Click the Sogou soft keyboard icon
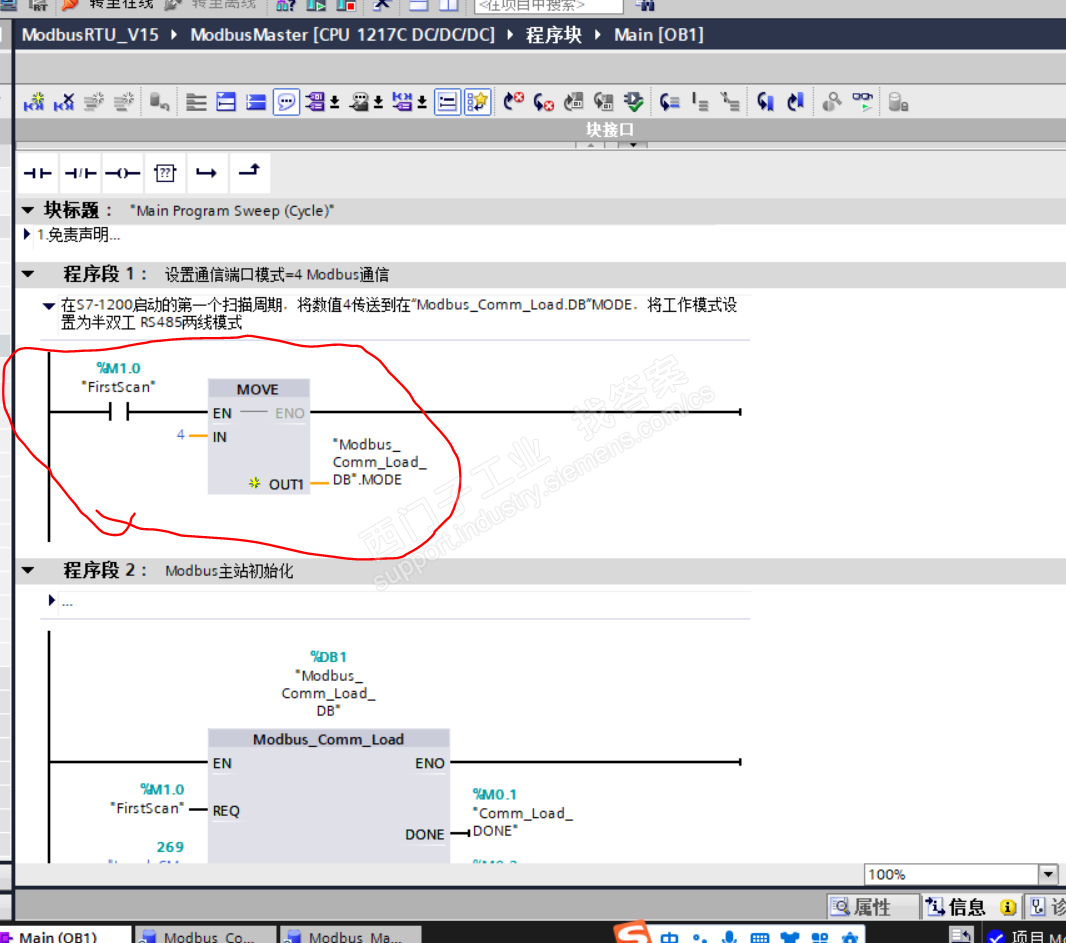 [759, 938]
